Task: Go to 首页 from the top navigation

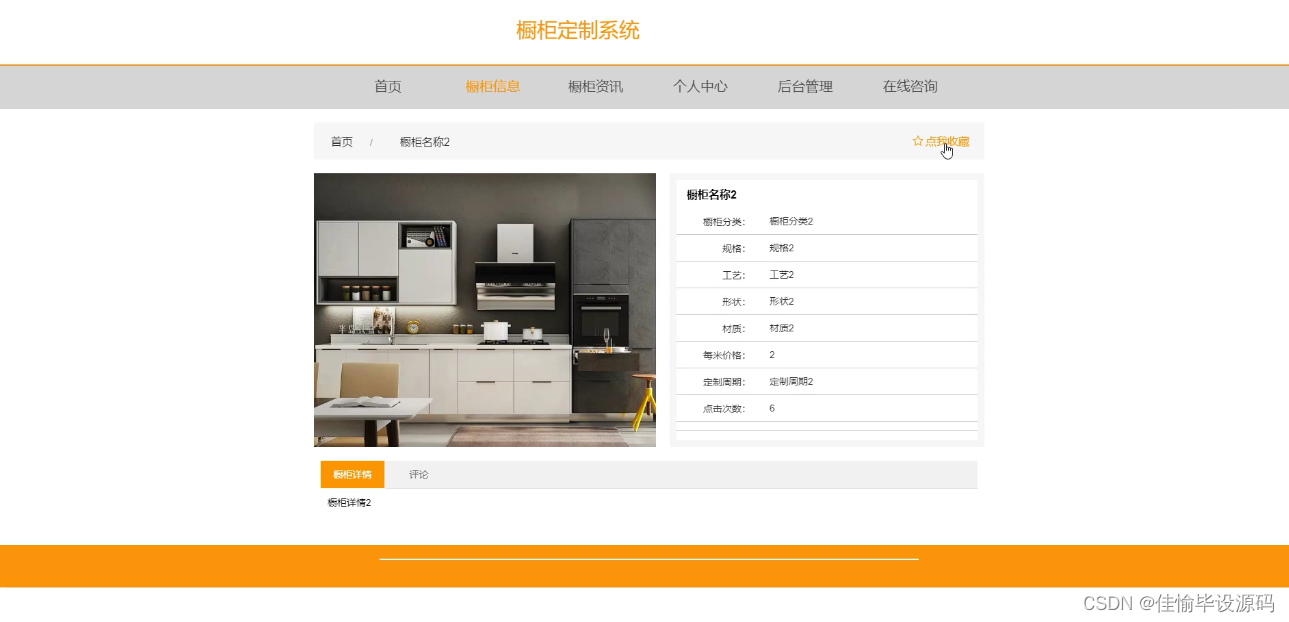Action: pos(387,87)
